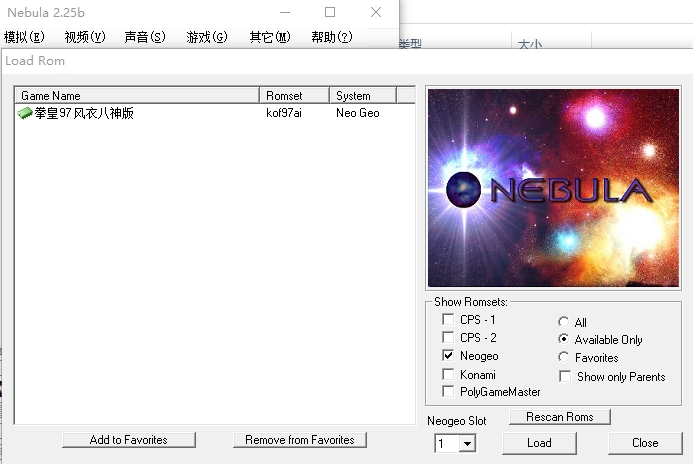Minimize the Nebula 2.25b window
This screenshot has width=693, height=464.
pyautogui.click(x=285, y=12)
